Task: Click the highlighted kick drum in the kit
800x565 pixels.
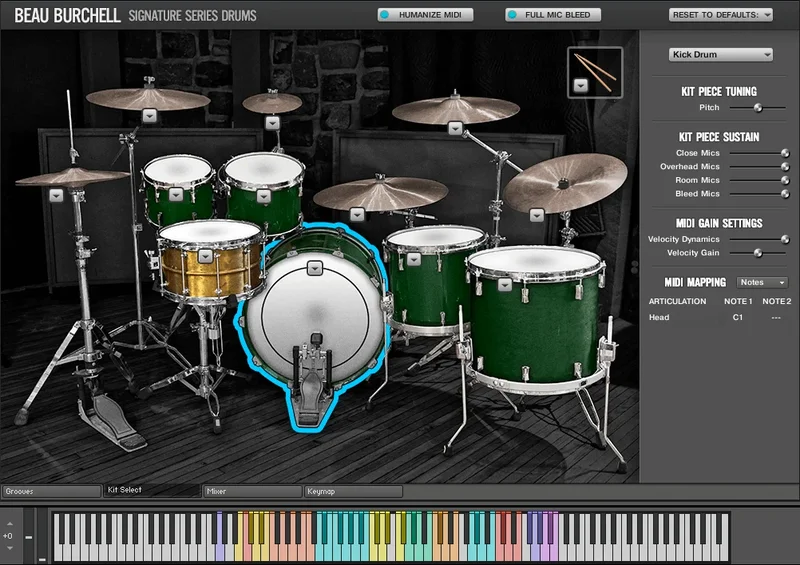Action: pyautogui.click(x=314, y=327)
